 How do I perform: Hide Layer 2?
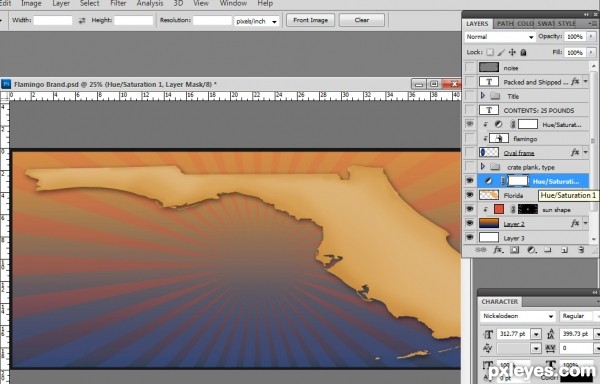(470, 223)
